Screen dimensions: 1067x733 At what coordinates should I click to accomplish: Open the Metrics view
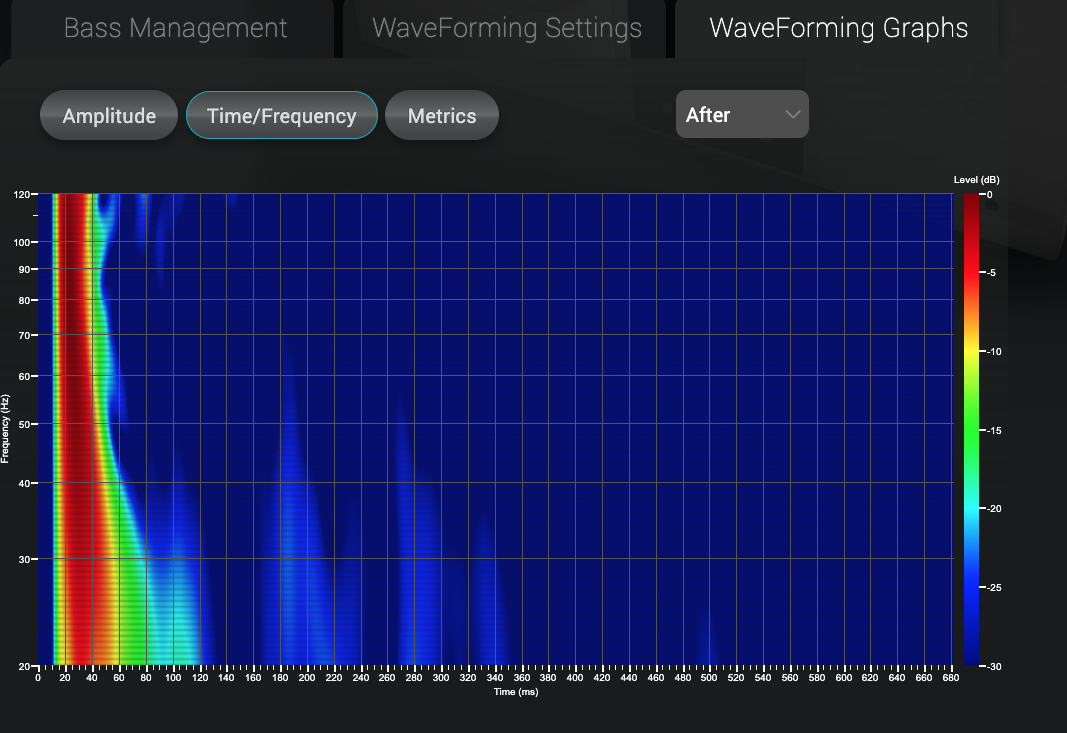[x=442, y=116]
